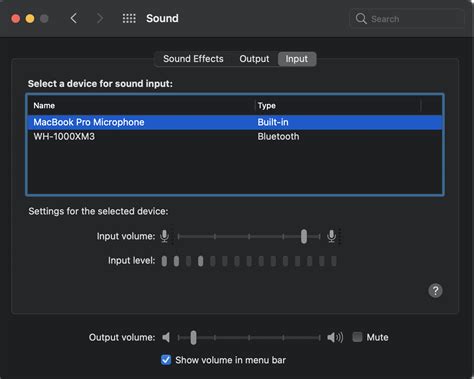Click the Input volume slider handle
Viewport: 474px width, 379px height.
[304, 236]
